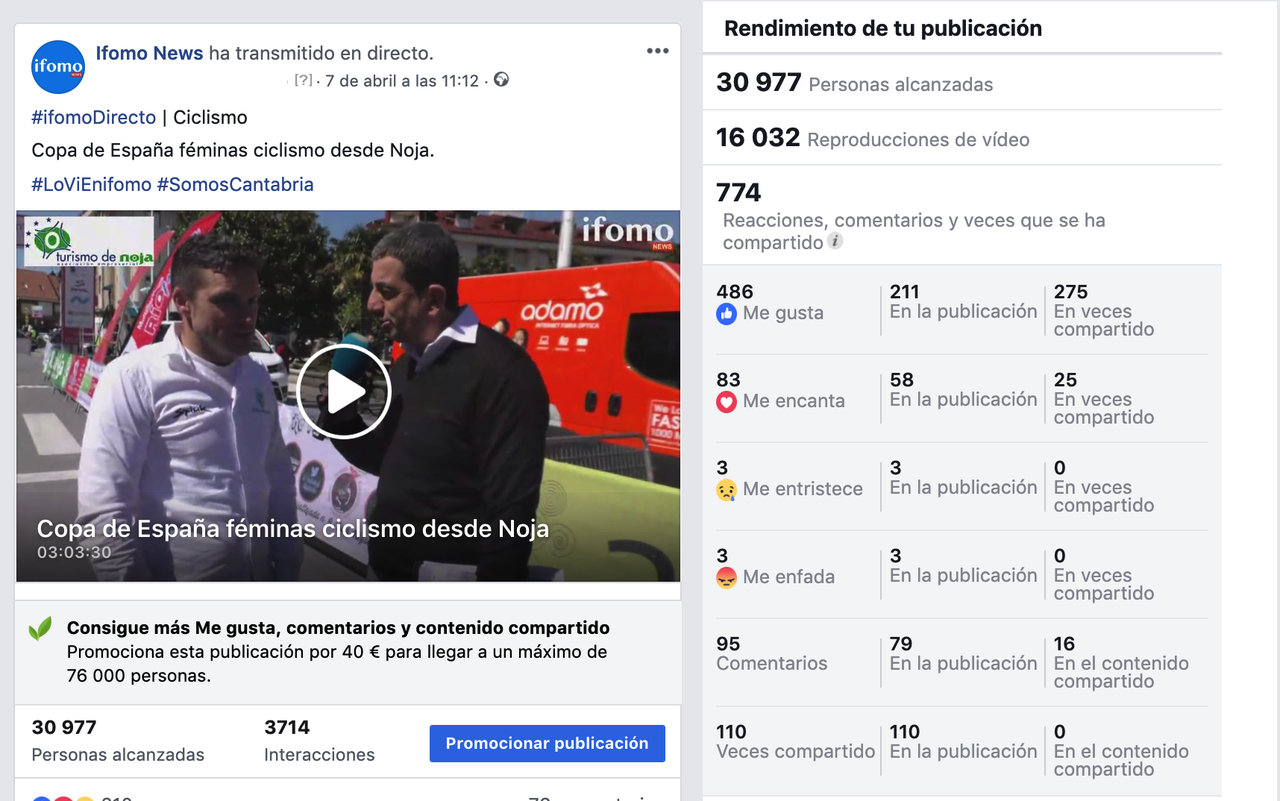Click the Promocionar publicación button
This screenshot has width=1280, height=801.
click(547, 743)
